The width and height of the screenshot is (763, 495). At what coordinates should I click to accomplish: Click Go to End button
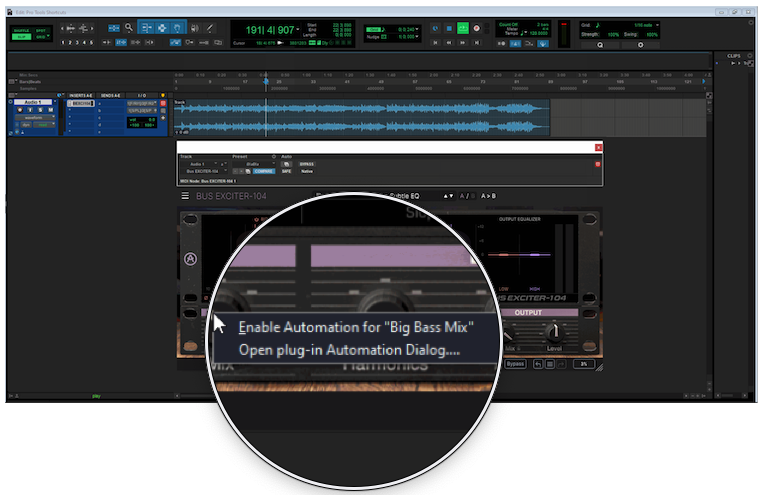477,43
